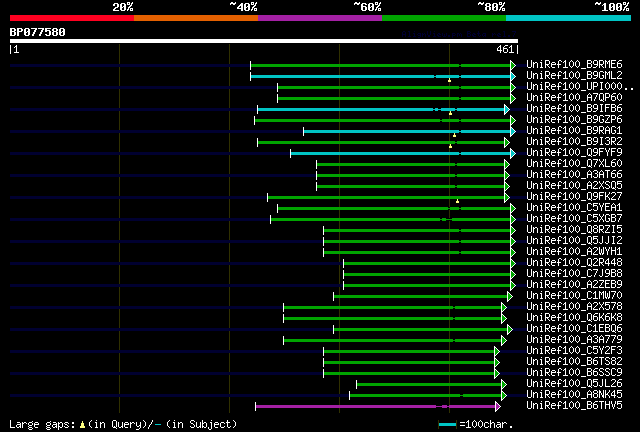Click the green alignment bar for UniRef100_Q5JL26

click(x=429, y=384)
